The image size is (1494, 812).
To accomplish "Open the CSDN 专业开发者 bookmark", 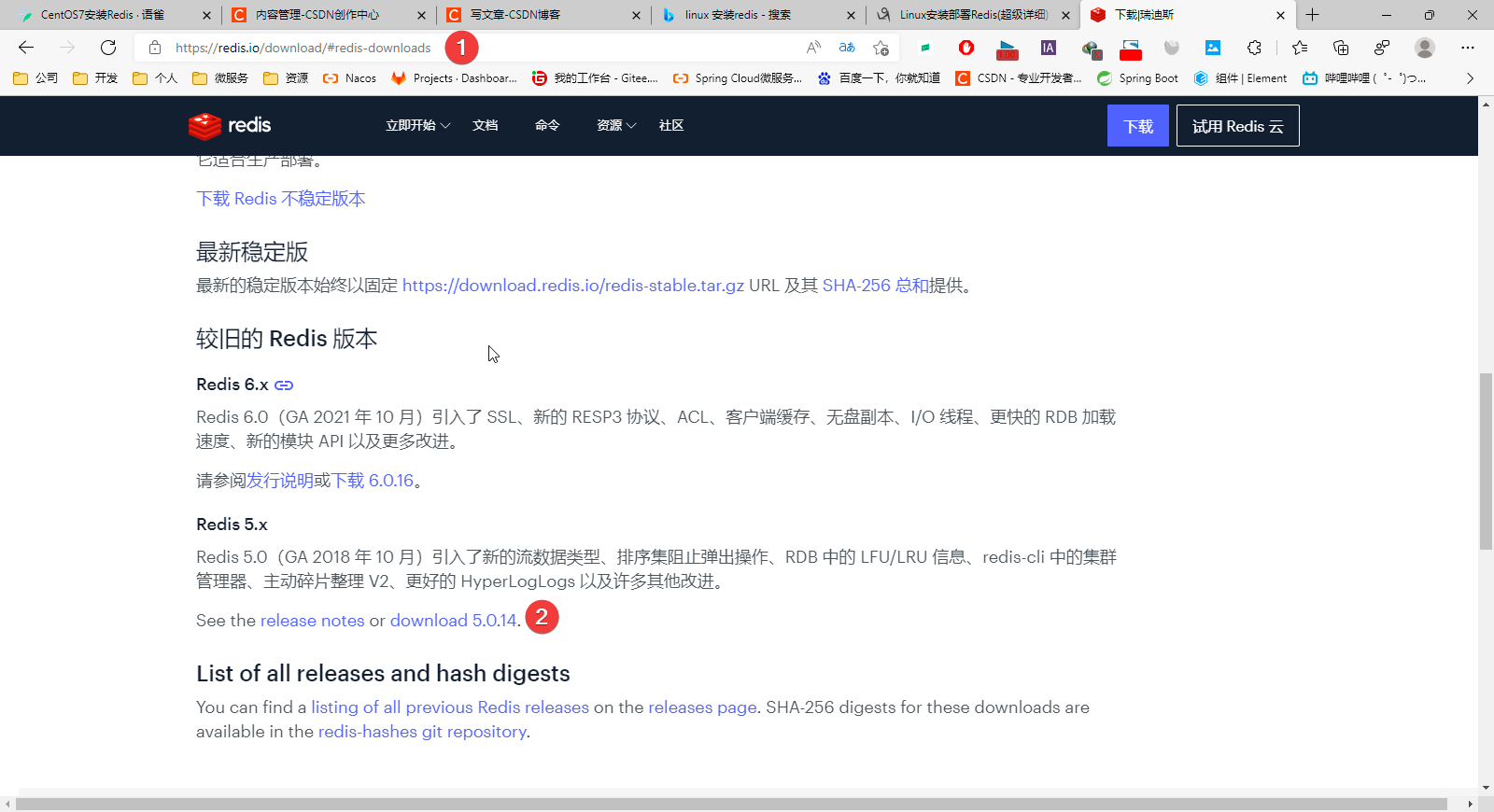I will (x=1019, y=78).
